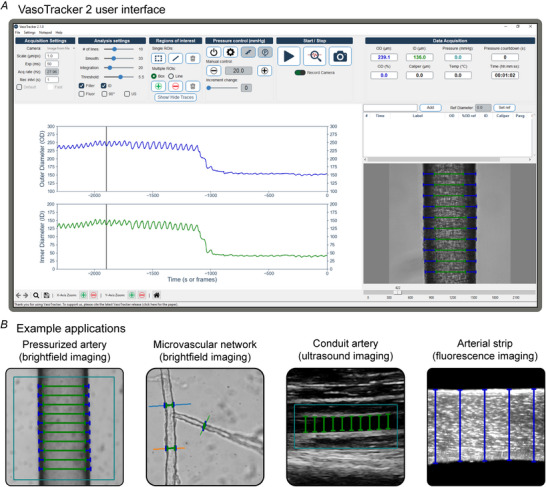This screenshot has width=546, height=487.
Task: Enable the Fluor checkbox
Action: tap(81, 94)
